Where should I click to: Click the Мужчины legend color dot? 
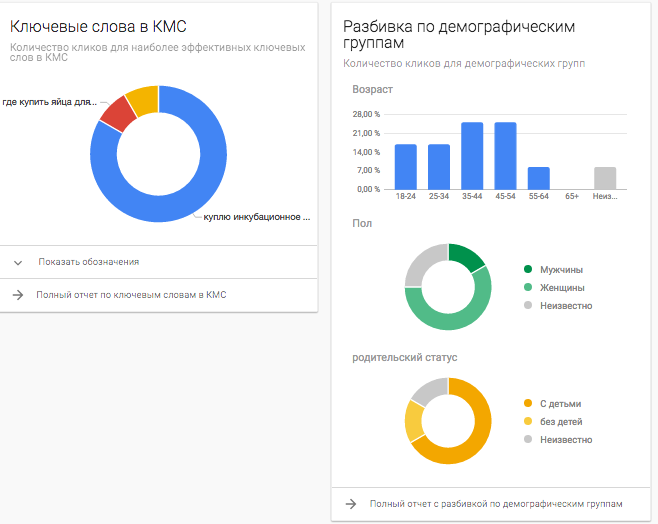pos(528,269)
